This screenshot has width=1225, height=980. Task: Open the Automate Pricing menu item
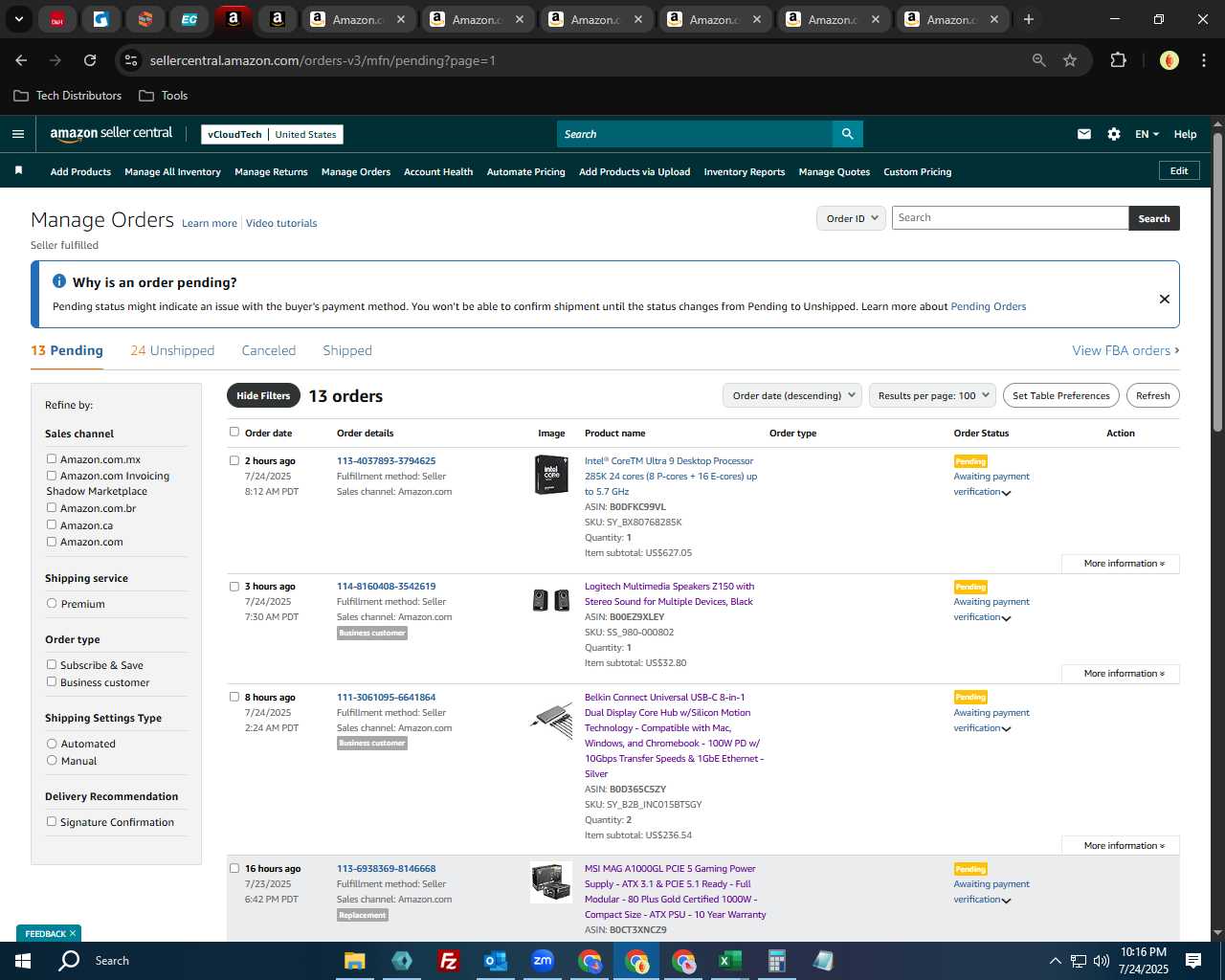(526, 172)
